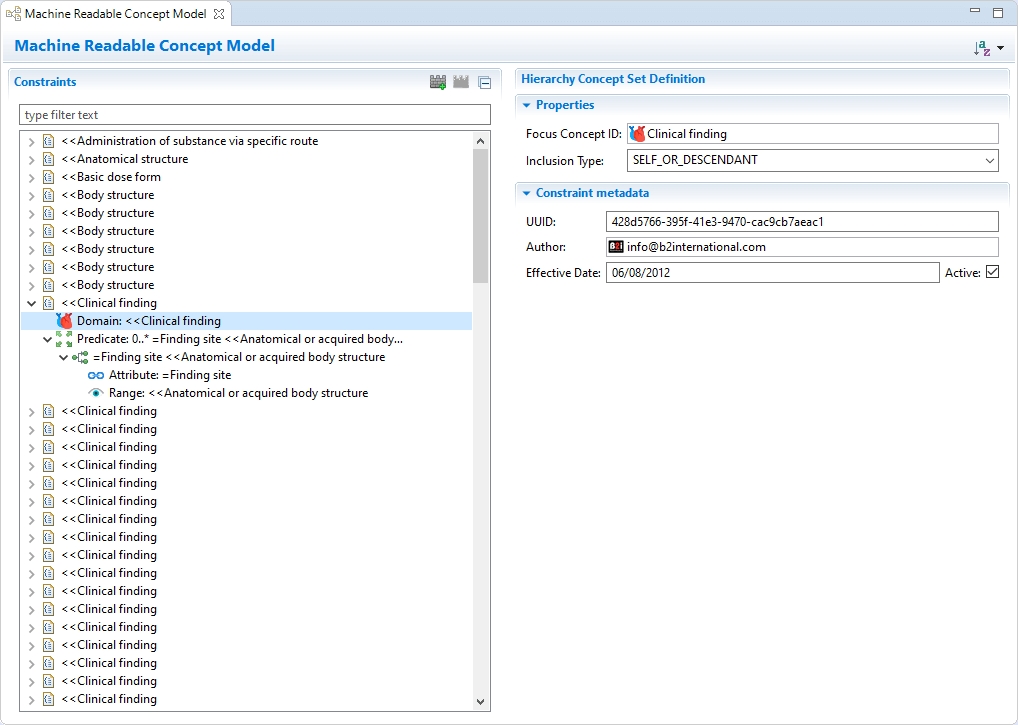
Task: Select the Machine Readable Concept Model tab
Action: 115,14
